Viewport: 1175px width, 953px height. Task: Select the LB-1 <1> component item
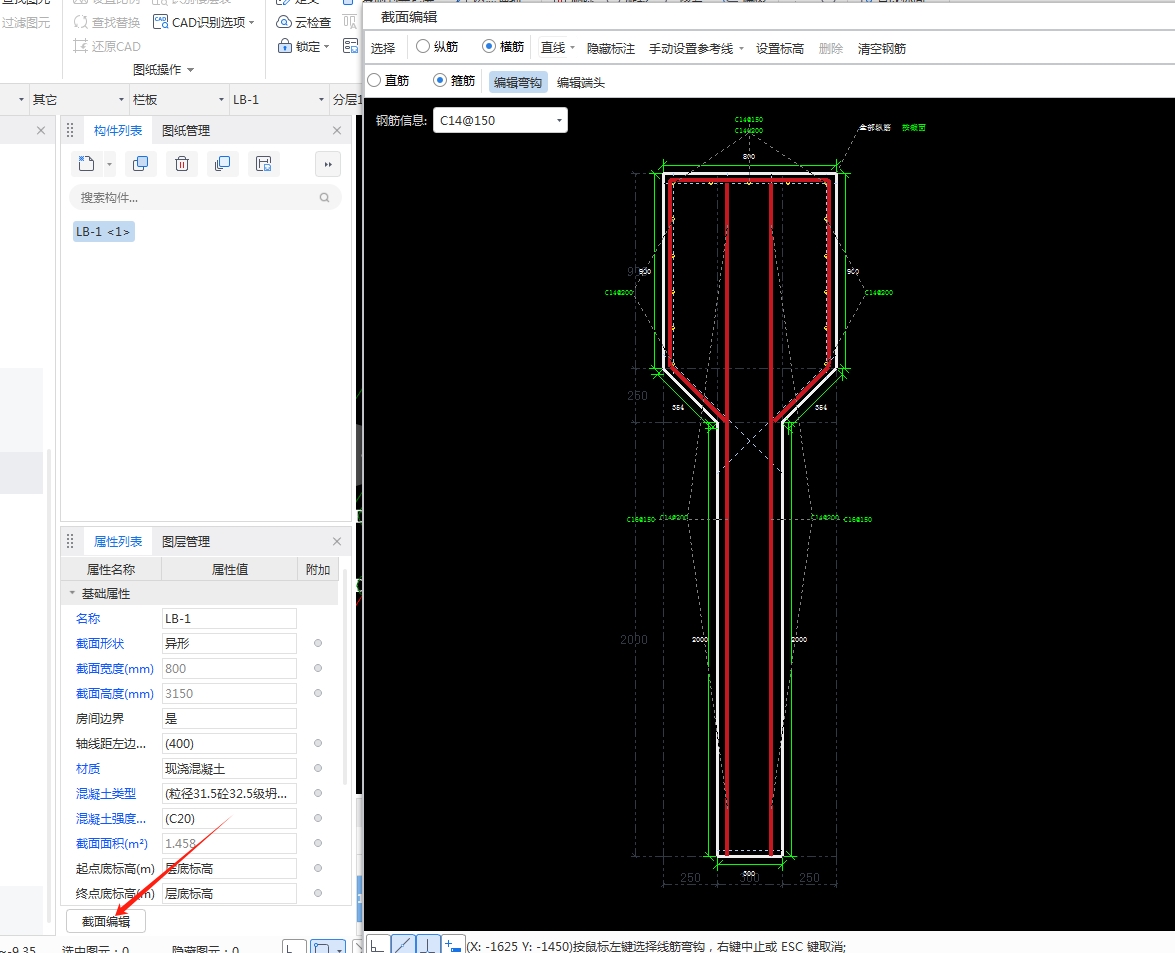click(x=103, y=232)
